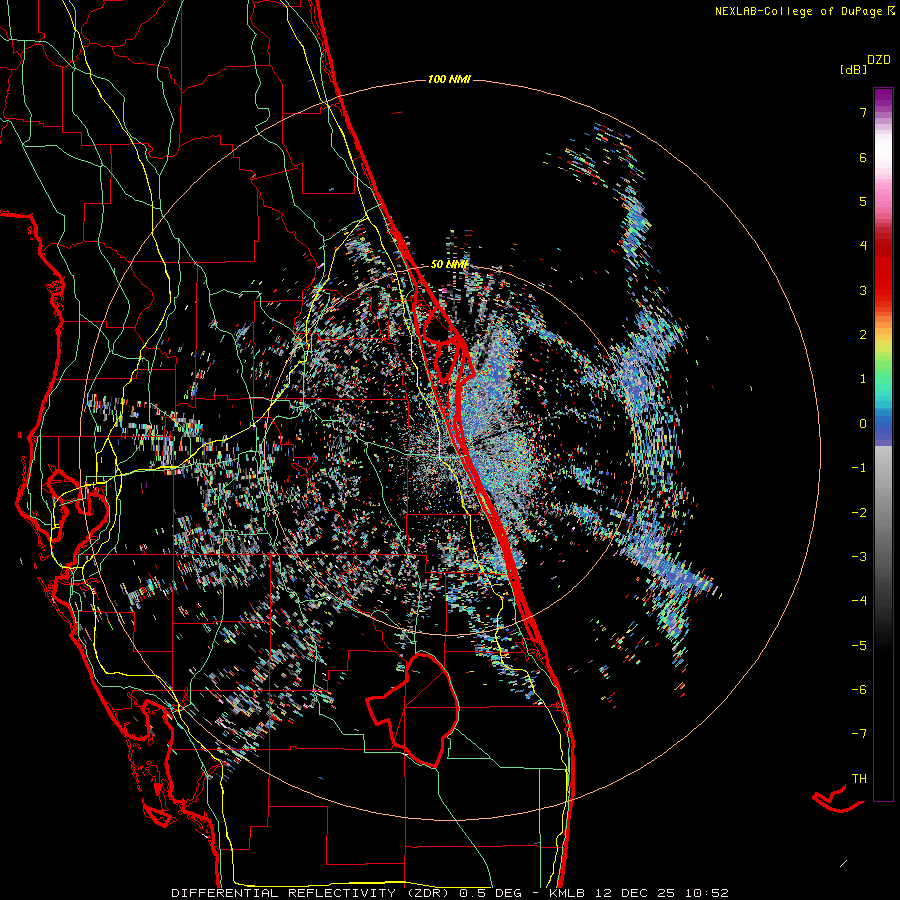Click the -4 tick label on the color scale

tap(859, 600)
